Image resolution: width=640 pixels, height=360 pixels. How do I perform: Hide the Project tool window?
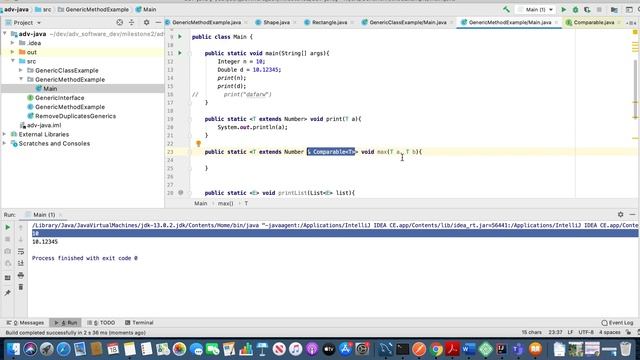click(158, 22)
